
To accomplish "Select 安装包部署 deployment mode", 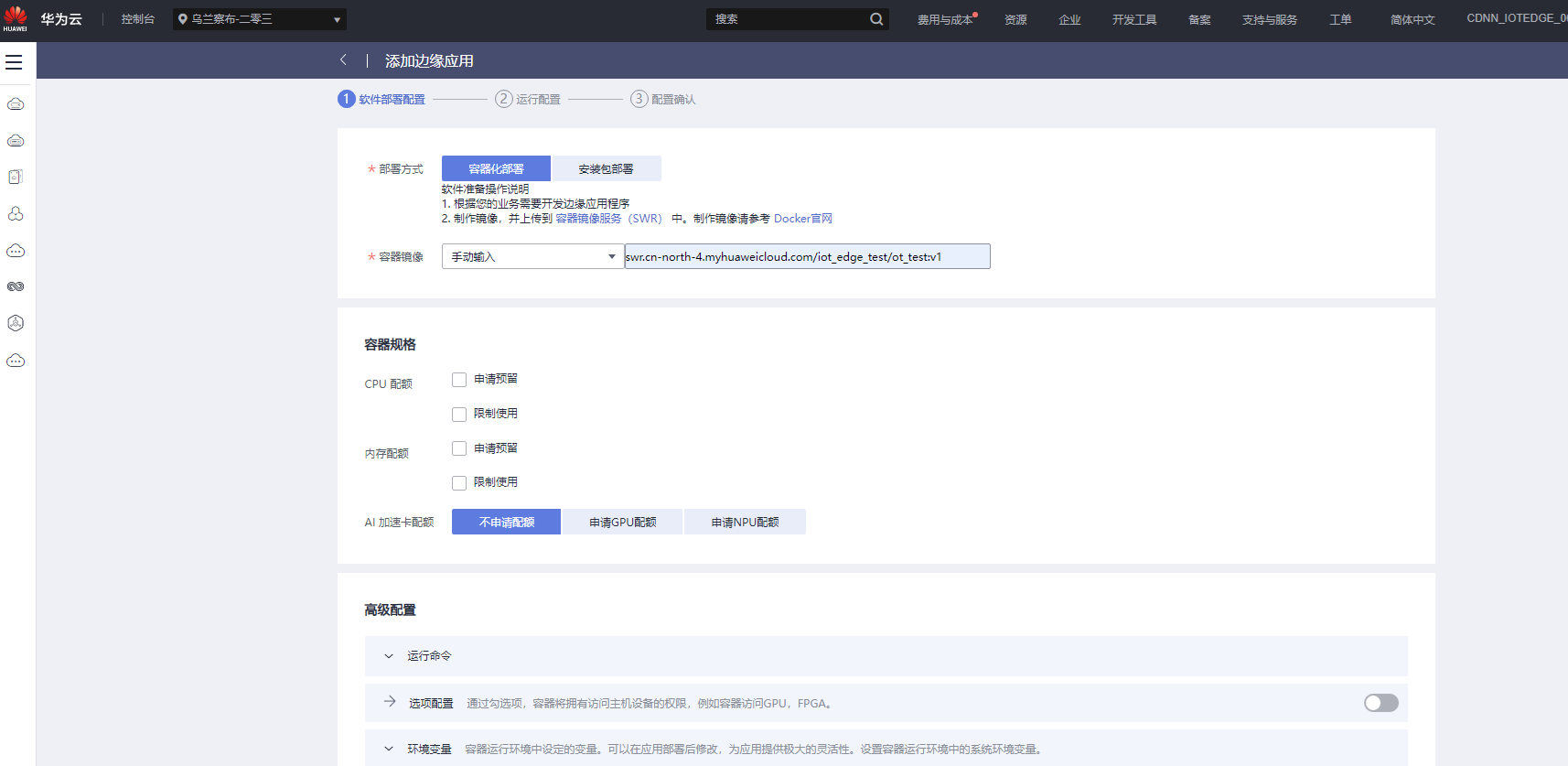I will click(x=607, y=168).
